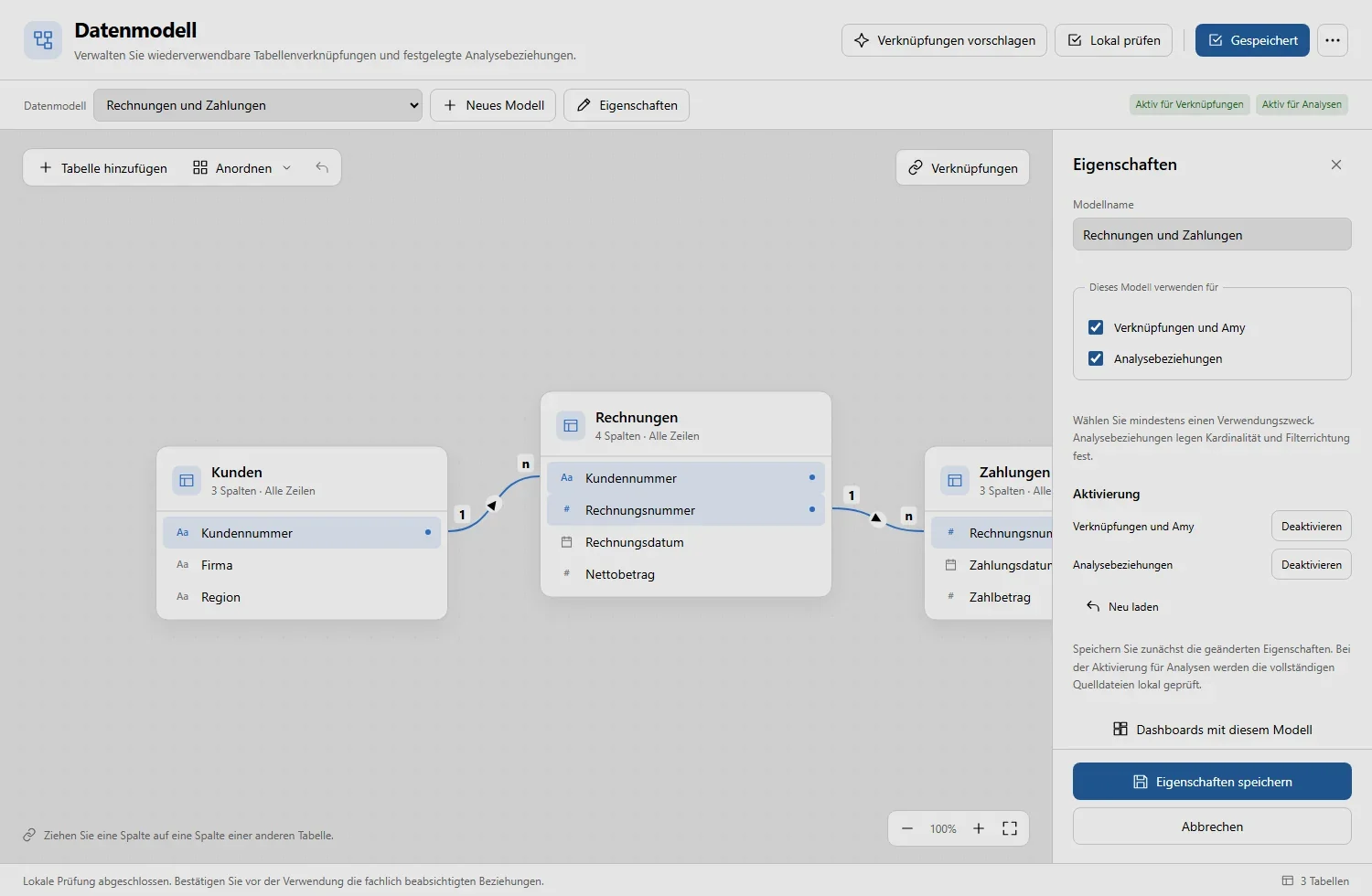Click Neu laden in the properties panel
Screen dimensions: 1372x896
point(1122,607)
